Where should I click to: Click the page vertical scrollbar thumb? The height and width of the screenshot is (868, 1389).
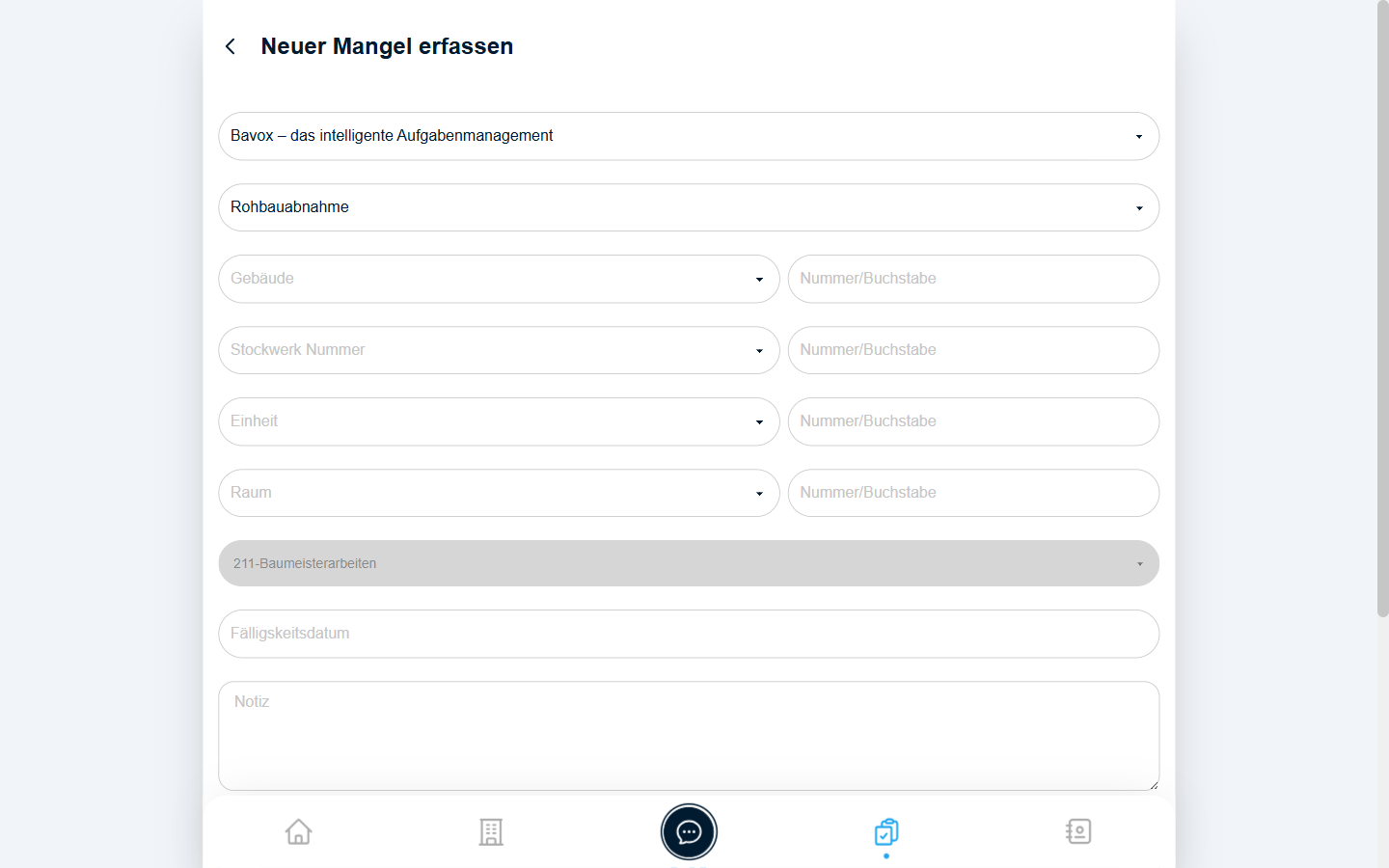[1382, 309]
